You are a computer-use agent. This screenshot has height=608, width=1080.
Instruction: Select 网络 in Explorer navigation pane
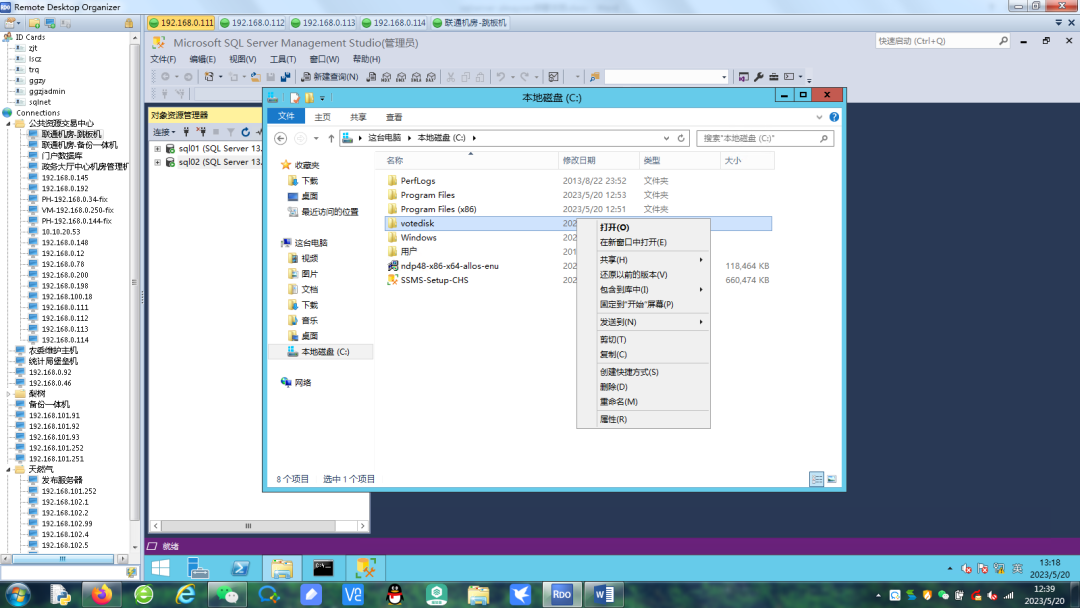coord(302,382)
